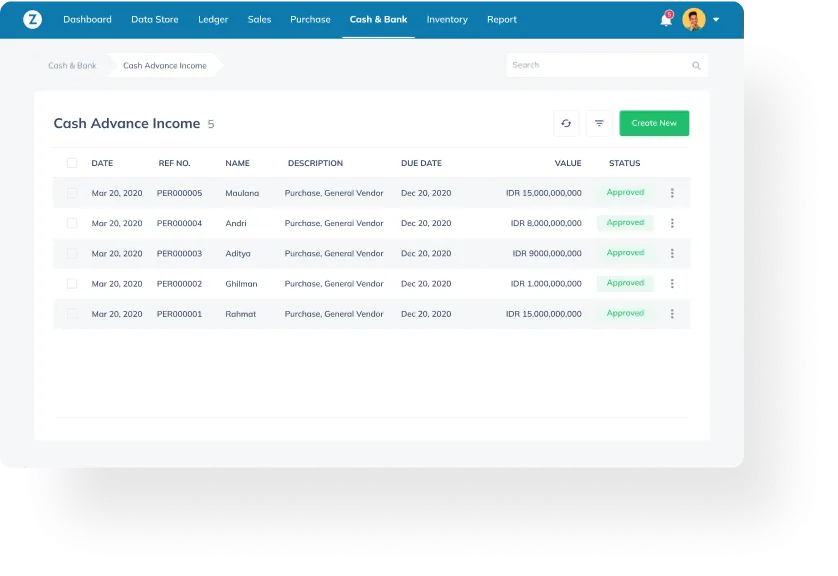
Task: Sort by the VALUE column header
Action: click(568, 163)
